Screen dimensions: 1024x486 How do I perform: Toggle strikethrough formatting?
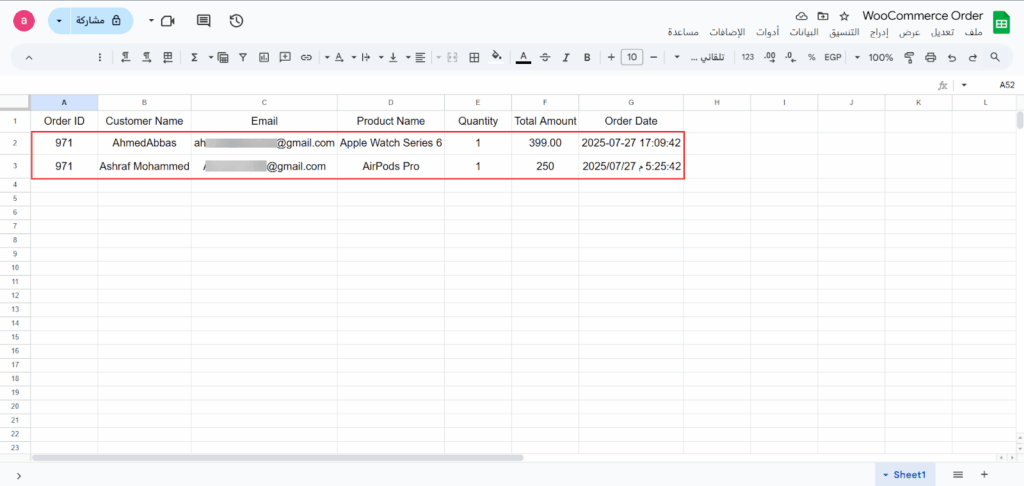(x=545, y=57)
